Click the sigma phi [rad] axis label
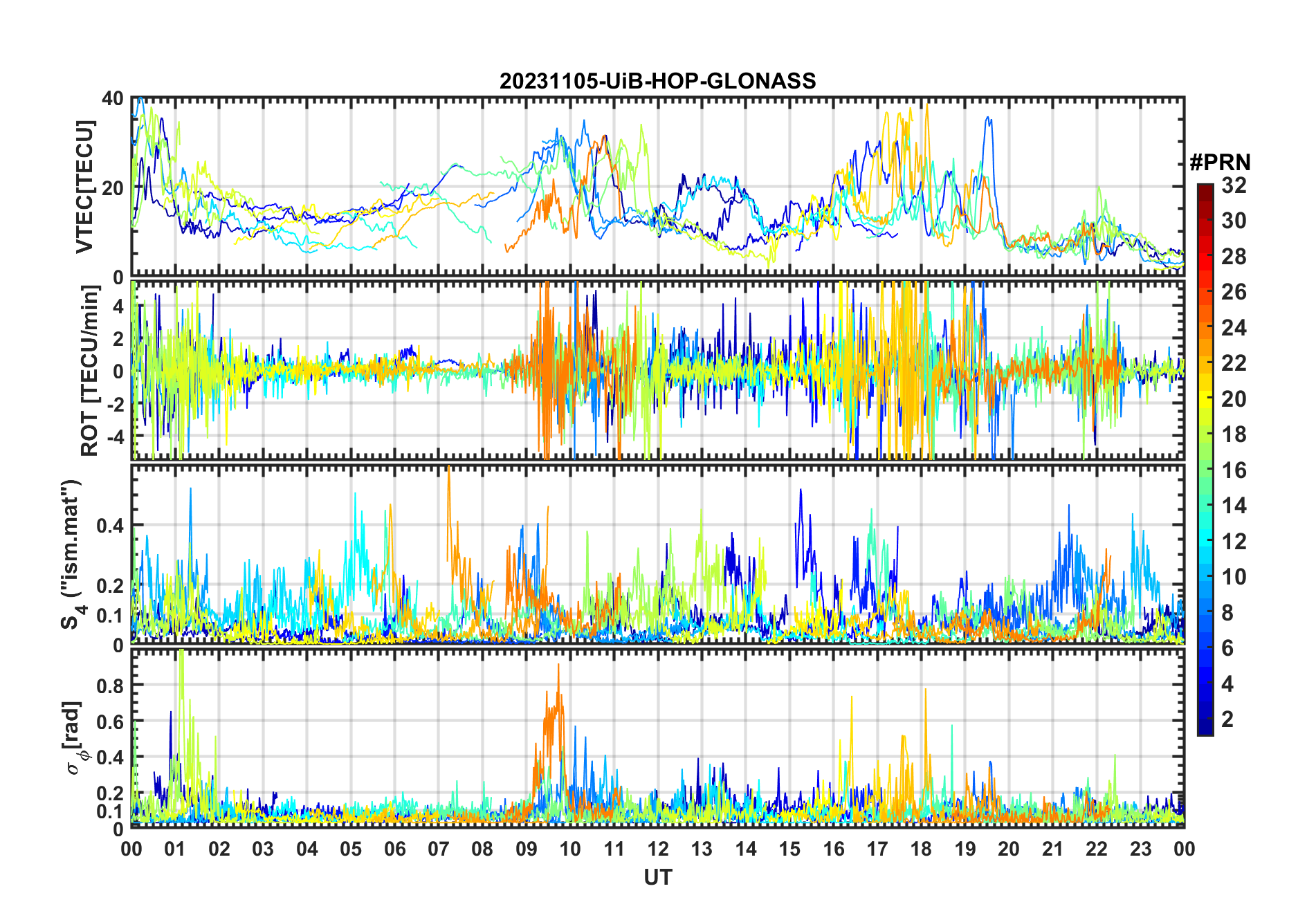1316x920 pixels. click(75, 738)
